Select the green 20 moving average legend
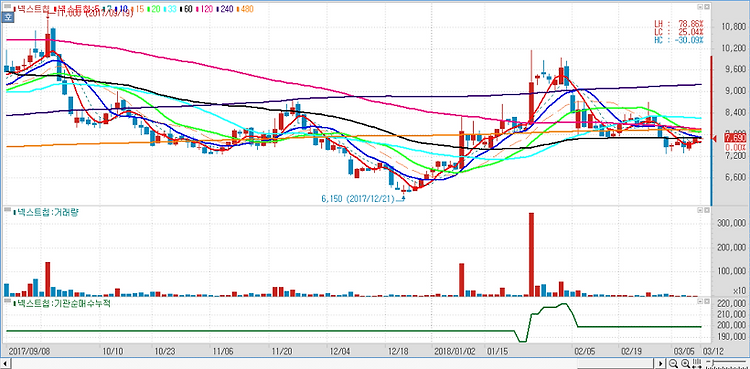The image size is (750, 369). pyautogui.click(x=154, y=9)
